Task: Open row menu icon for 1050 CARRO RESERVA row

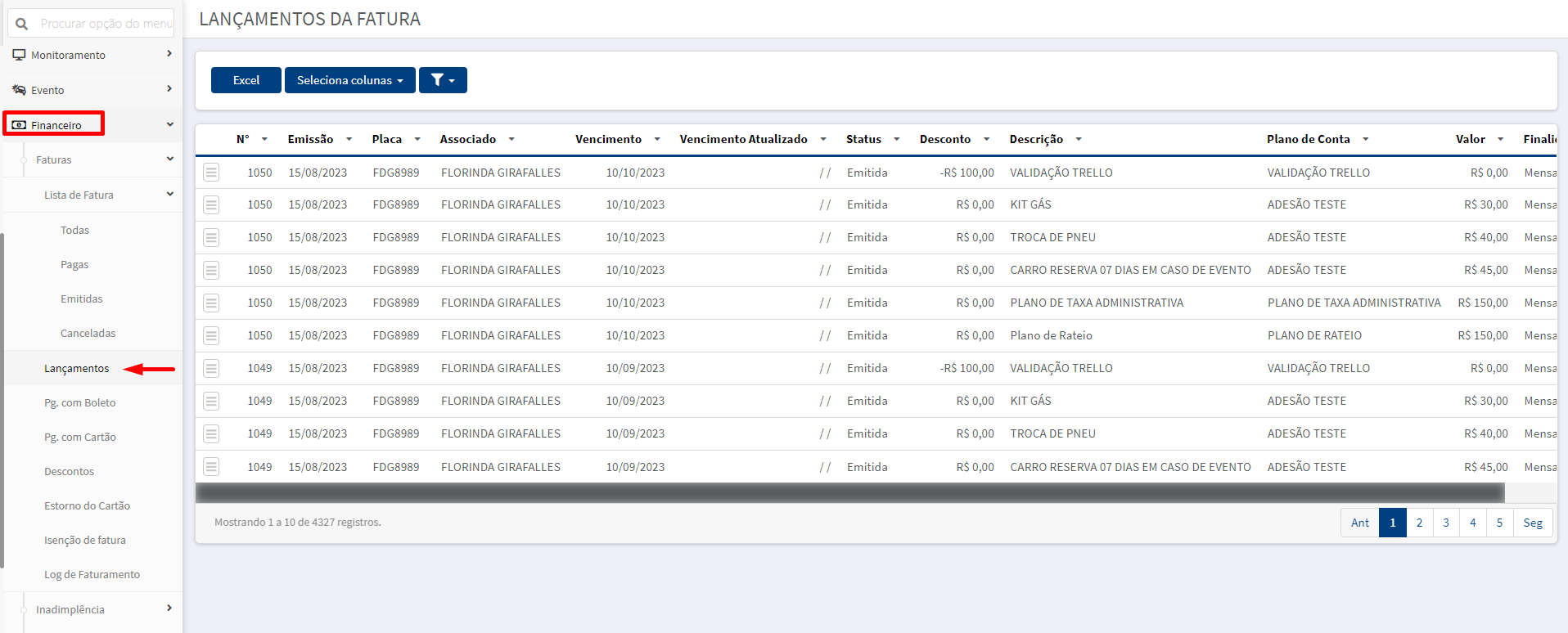Action: pyautogui.click(x=211, y=270)
